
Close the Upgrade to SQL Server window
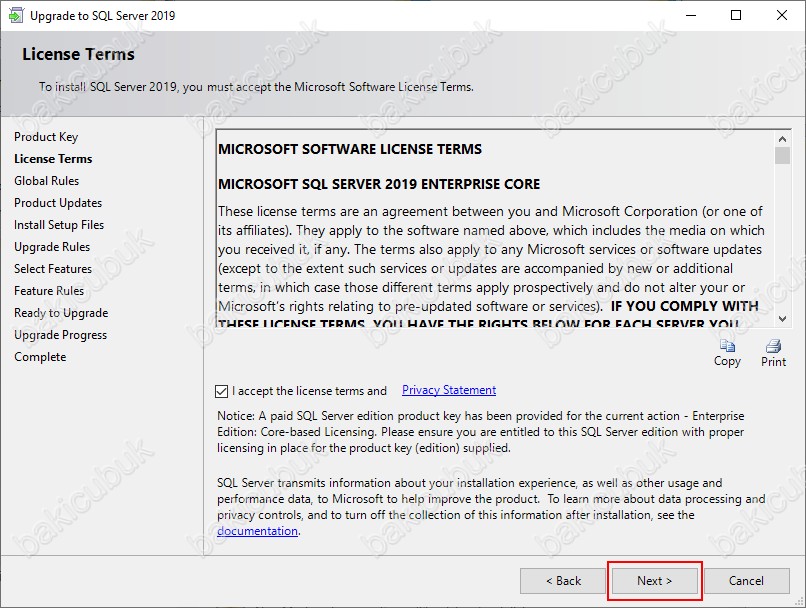tap(782, 15)
